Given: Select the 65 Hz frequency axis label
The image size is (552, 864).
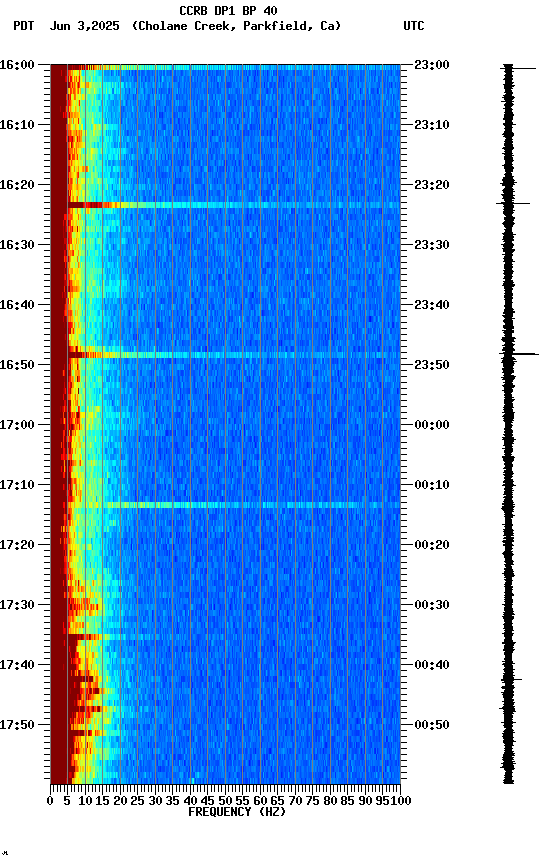Looking at the screenshot, I should [278, 801].
